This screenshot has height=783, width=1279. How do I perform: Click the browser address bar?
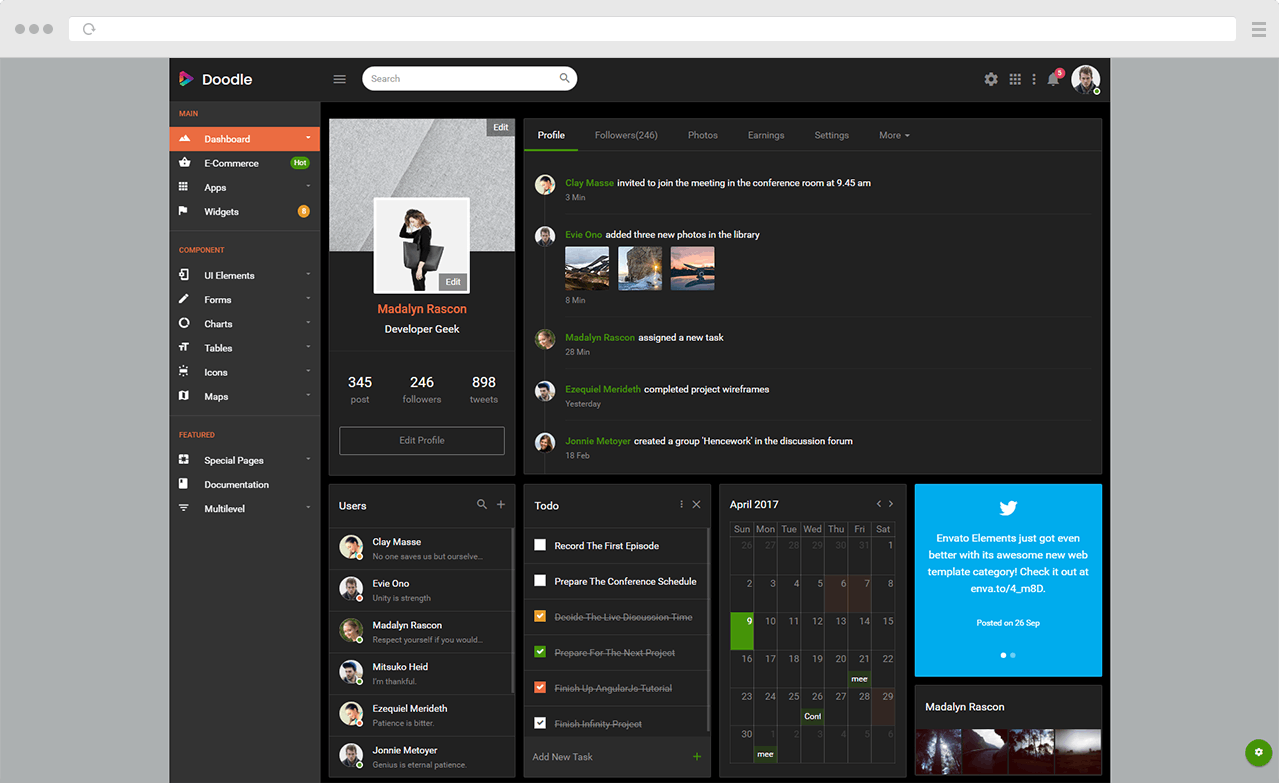click(652, 29)
